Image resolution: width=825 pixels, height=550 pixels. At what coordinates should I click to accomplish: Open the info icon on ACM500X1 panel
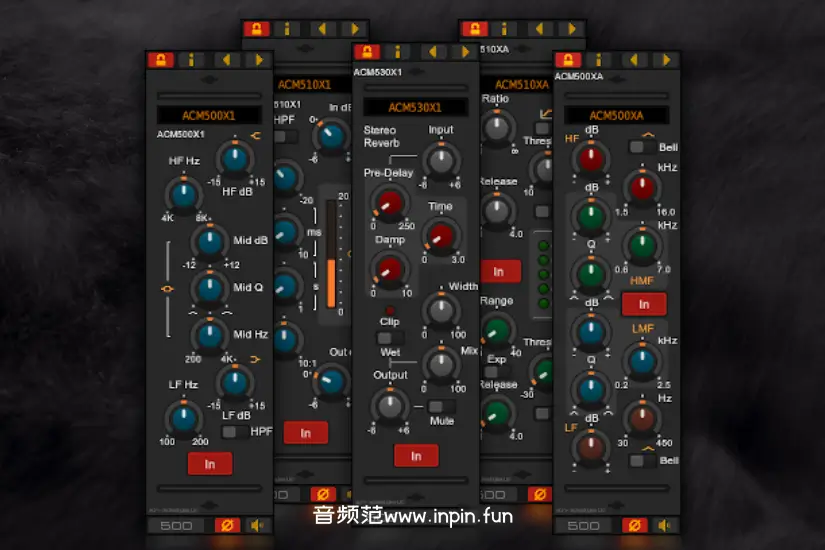click(x=192, y=60)
